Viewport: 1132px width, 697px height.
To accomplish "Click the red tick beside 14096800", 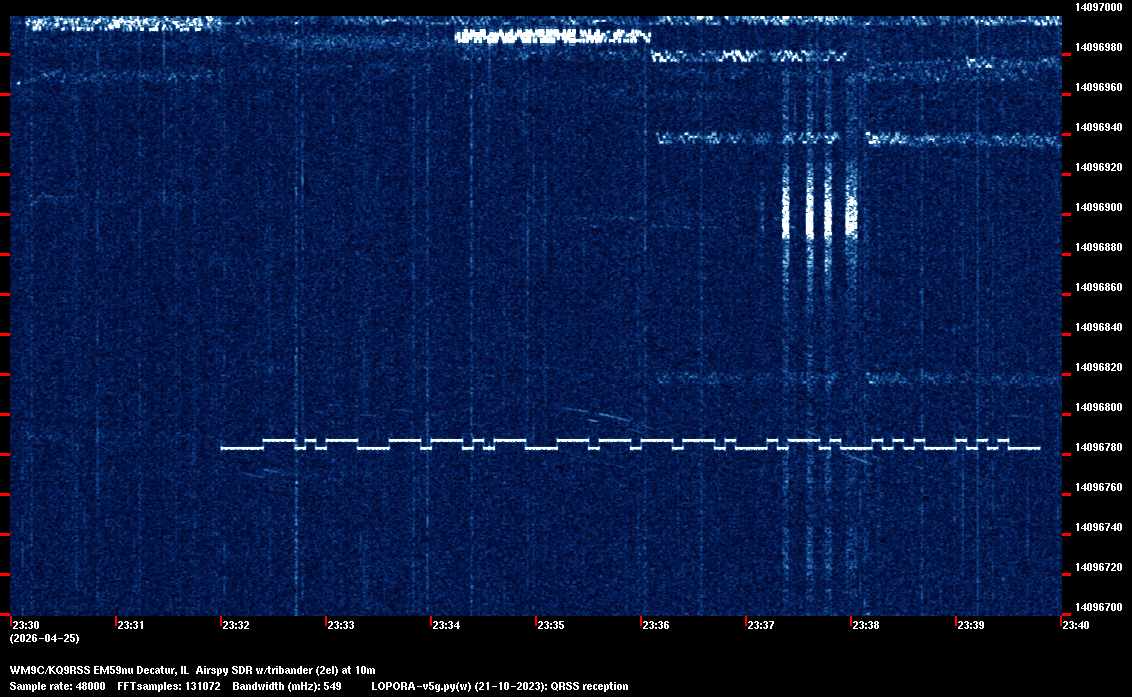I will (x=5, y=415).
